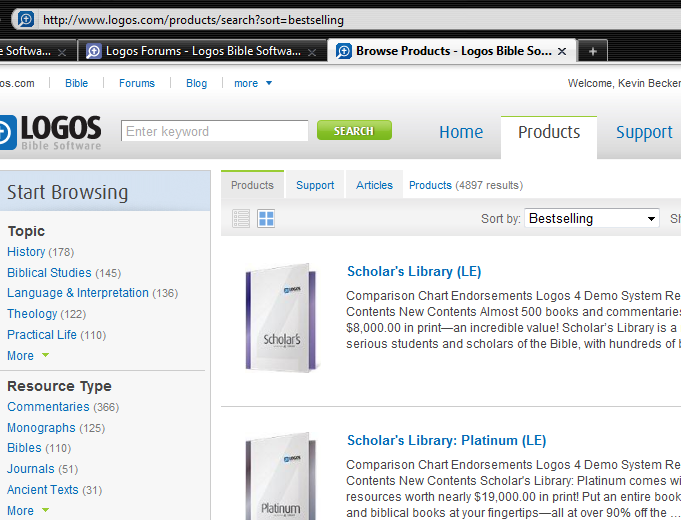Expand More under Topic
This screenshot has width=681, height=520.
pyautogui.click(x=28, y=355)
